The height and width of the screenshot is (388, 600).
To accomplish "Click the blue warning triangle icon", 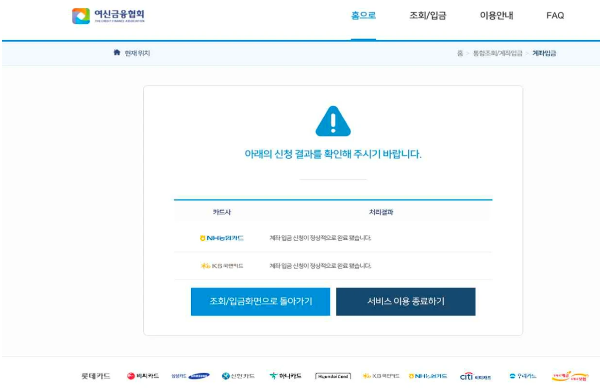I will coord(333,121).
